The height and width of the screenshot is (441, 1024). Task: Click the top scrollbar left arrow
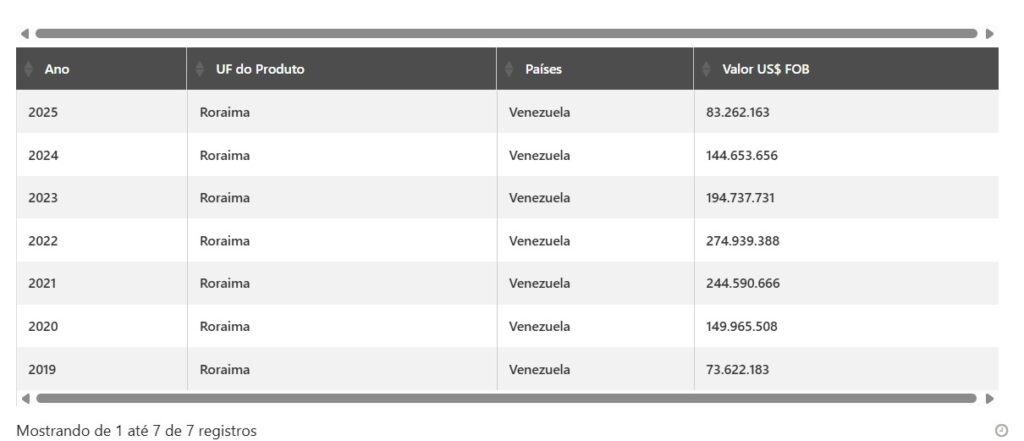pyautogui.click(x=24, y=33)
